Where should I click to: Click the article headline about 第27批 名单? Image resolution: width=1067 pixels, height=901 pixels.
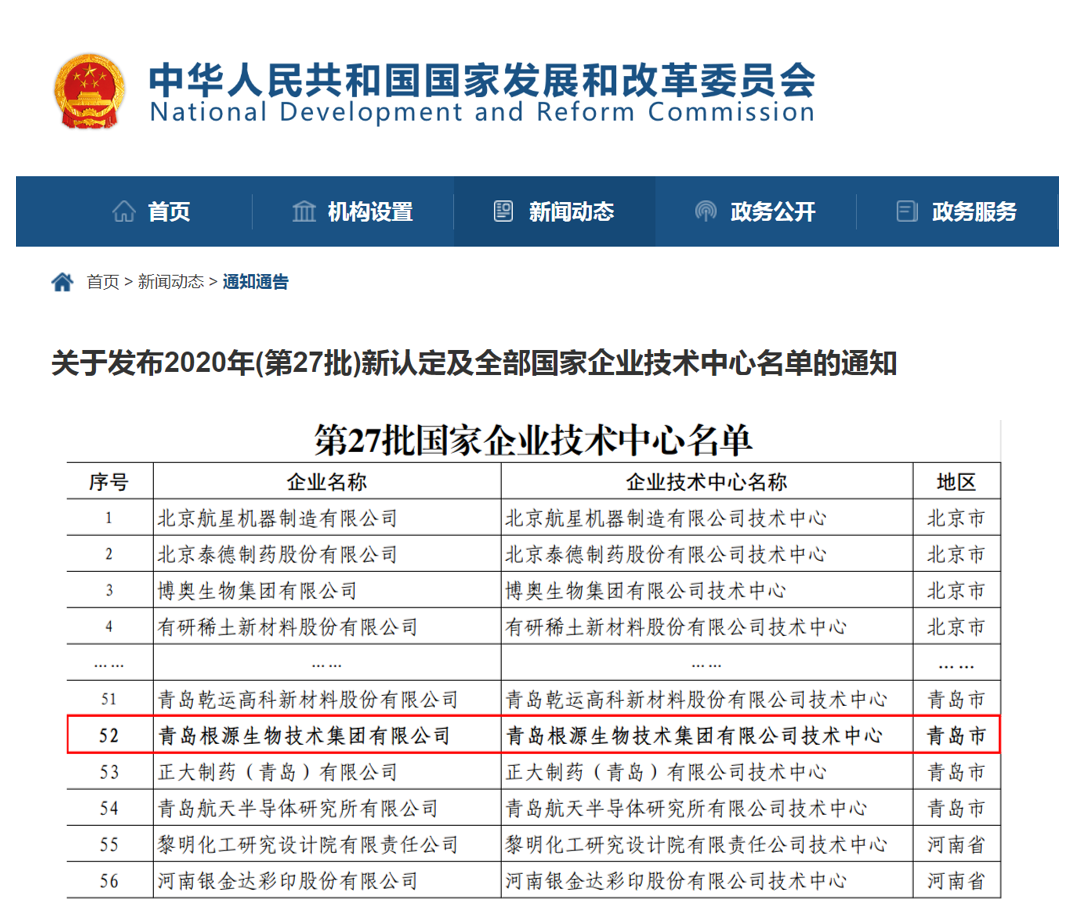point(474,363)
